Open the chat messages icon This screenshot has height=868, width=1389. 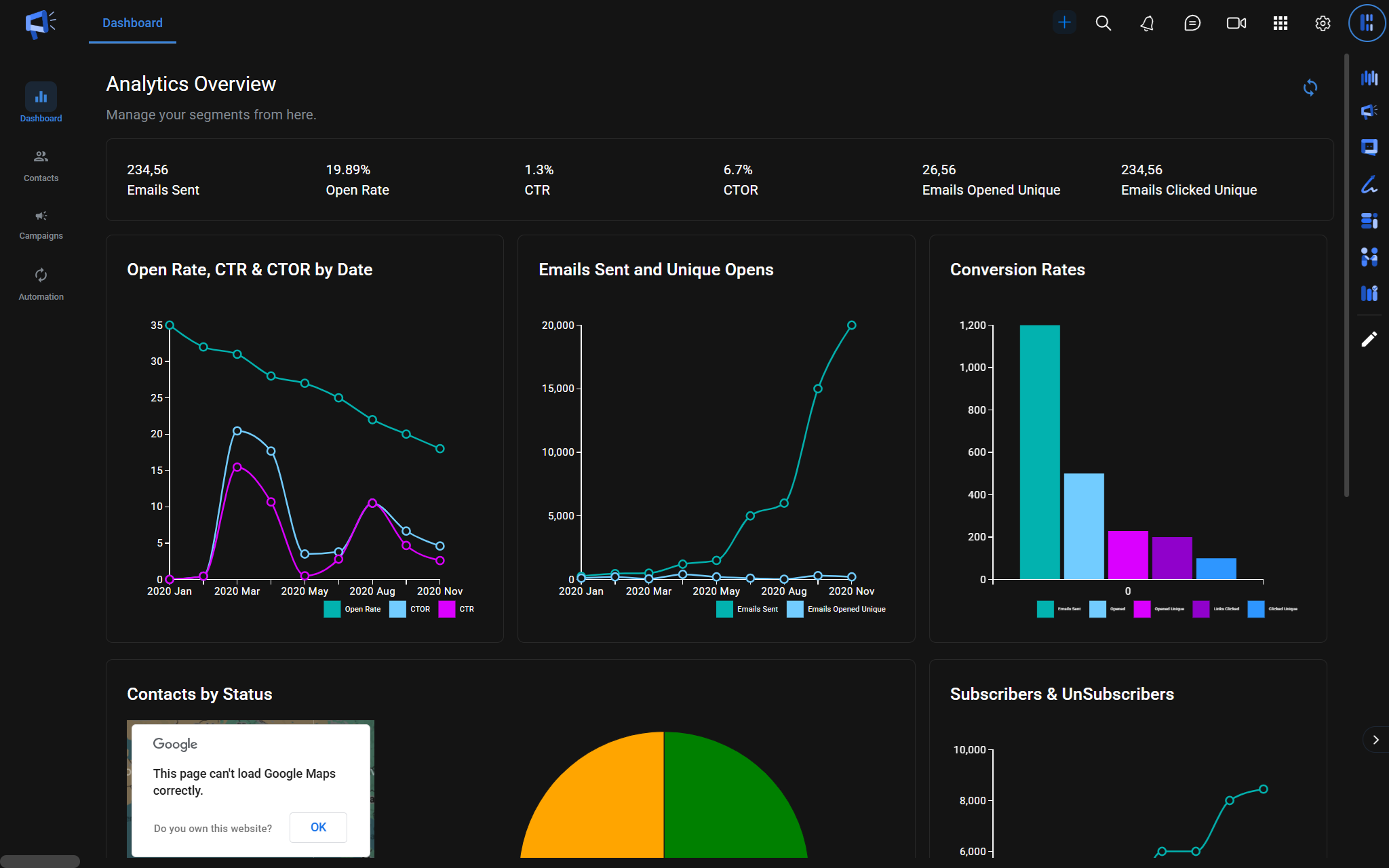click(1192, 23)
